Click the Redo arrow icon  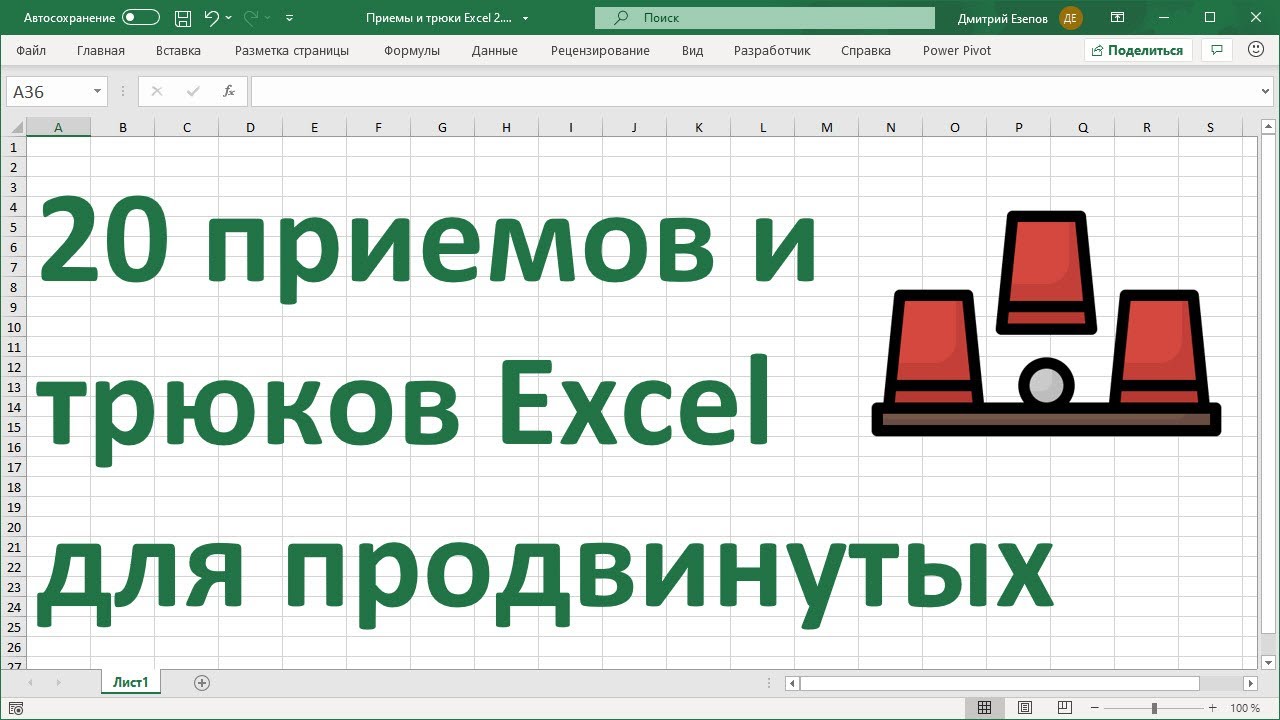(x=250, y=17)
